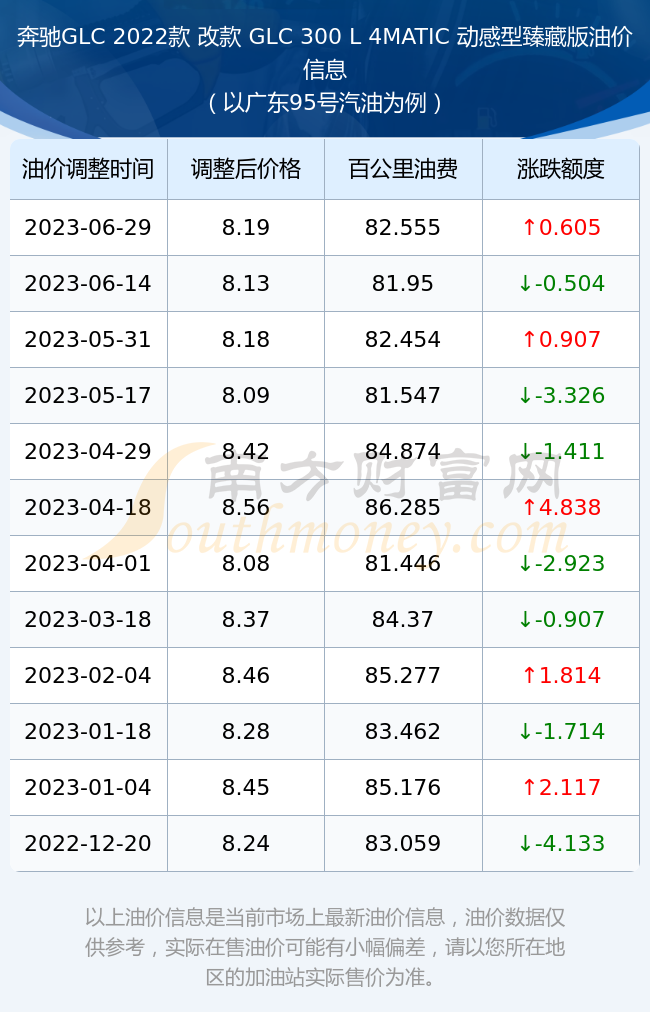Click the 涨跌额度 column header

pos(561,169)
